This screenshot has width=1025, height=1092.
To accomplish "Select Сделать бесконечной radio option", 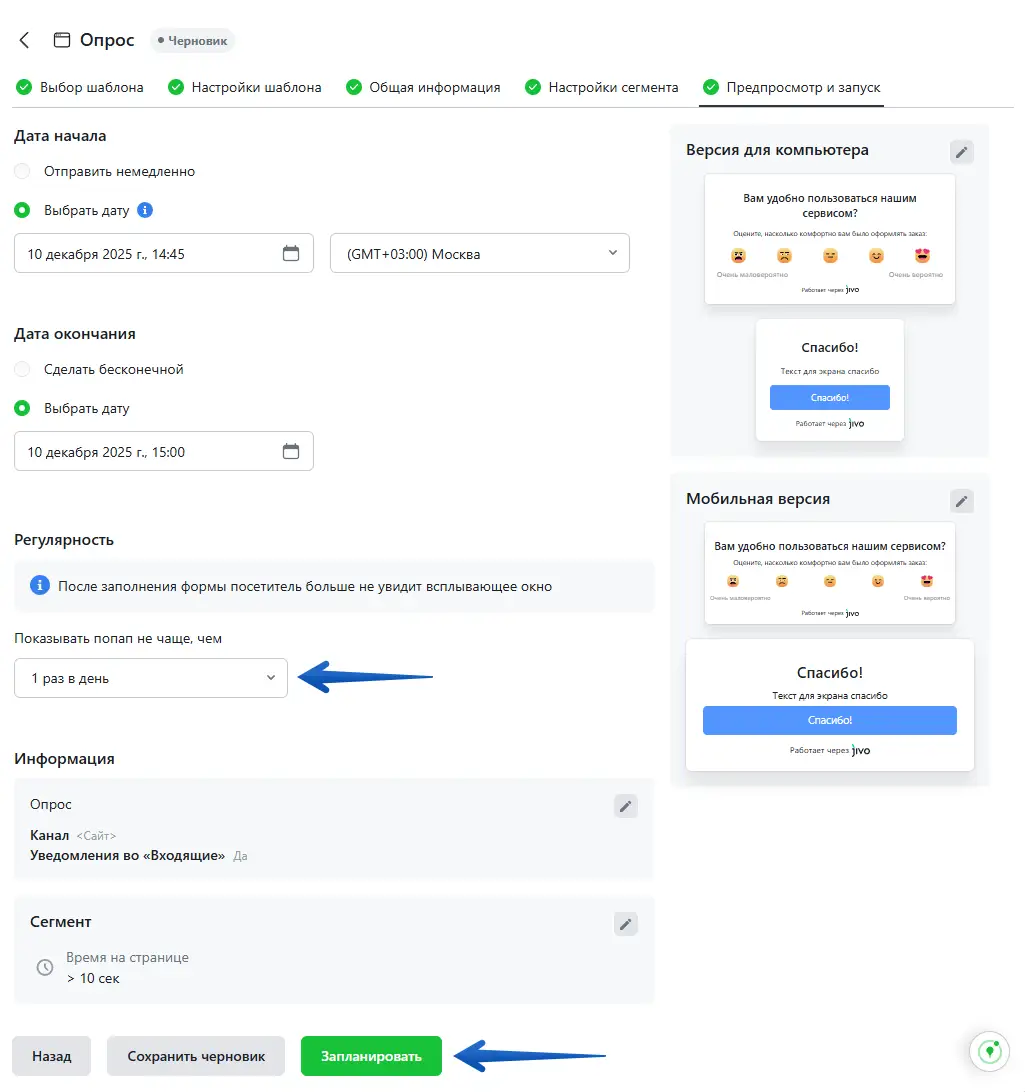I will tap(22, 370).
